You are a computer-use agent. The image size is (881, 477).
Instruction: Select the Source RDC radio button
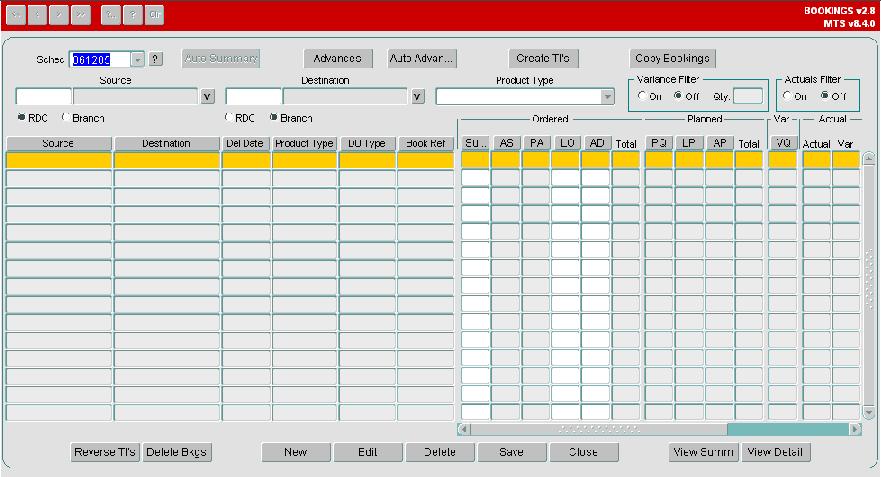click(x=21, y=117)
